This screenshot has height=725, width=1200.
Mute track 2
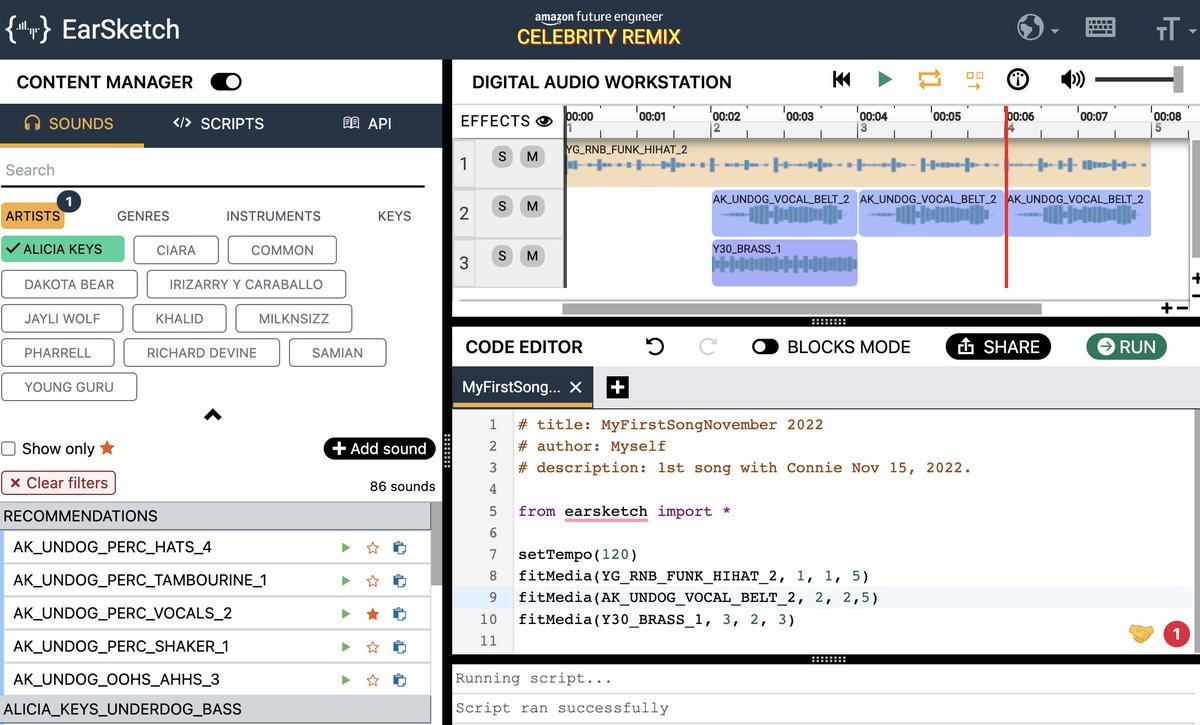pyautogui.click(x=533, y=207)
